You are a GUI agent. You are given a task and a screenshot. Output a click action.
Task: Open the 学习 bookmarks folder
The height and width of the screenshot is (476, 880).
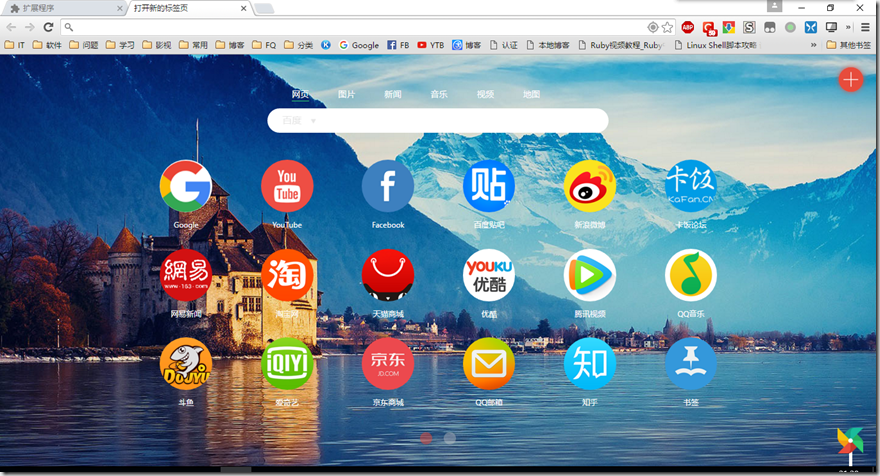pyautogui.click(x=120, y=45)
